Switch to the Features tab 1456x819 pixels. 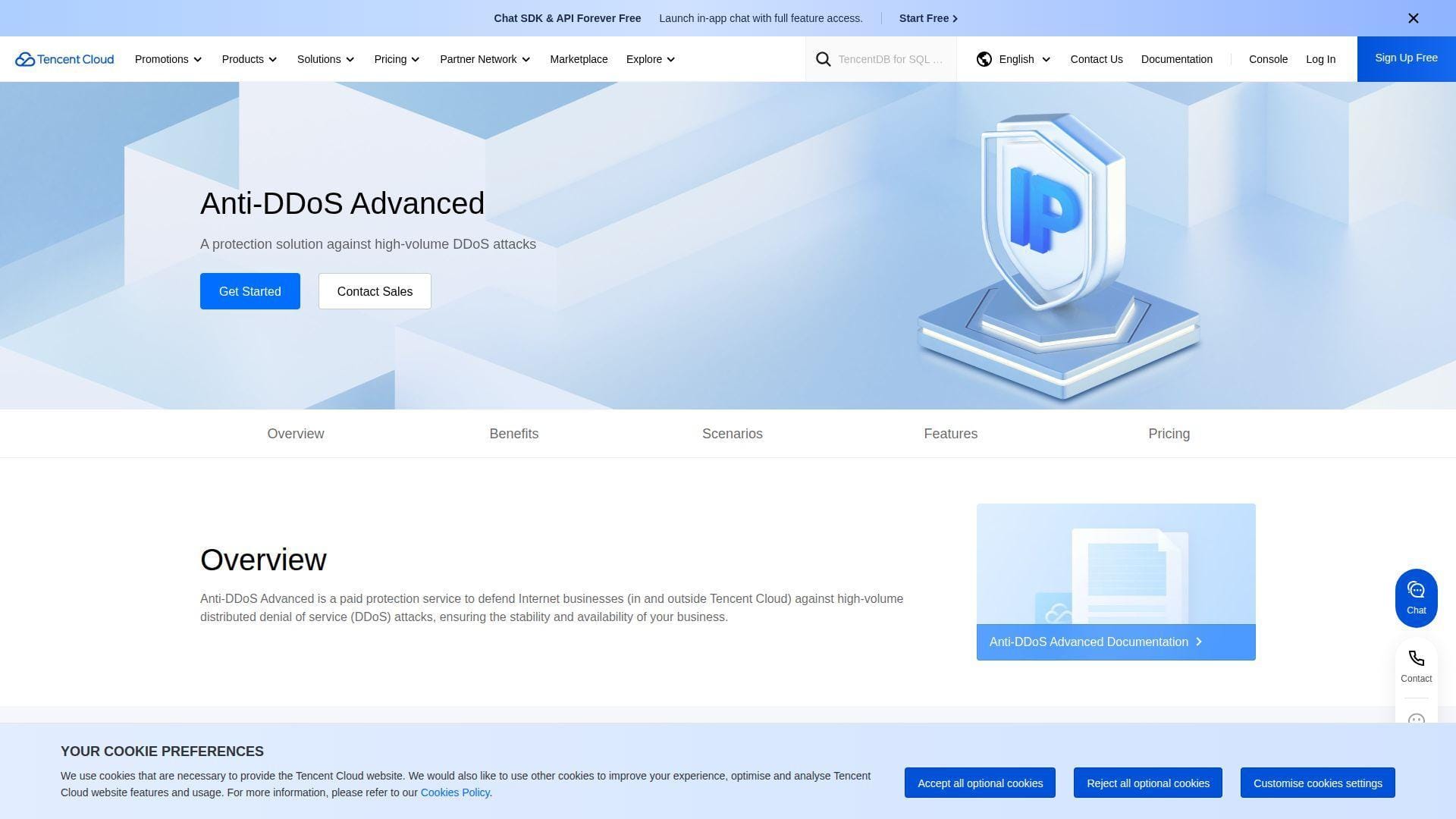click(x=951, y=434)
